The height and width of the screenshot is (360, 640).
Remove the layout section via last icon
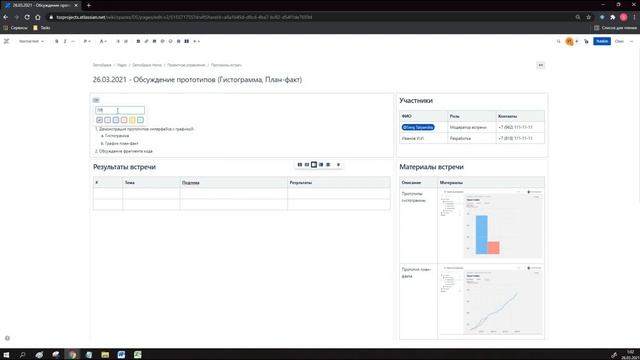coord(338,164)
